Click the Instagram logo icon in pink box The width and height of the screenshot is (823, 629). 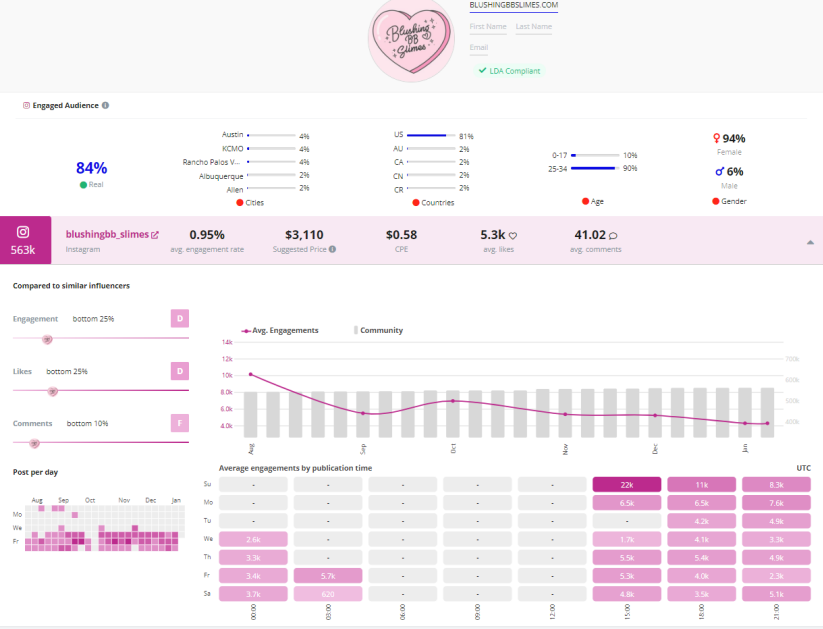coord(21,232)
